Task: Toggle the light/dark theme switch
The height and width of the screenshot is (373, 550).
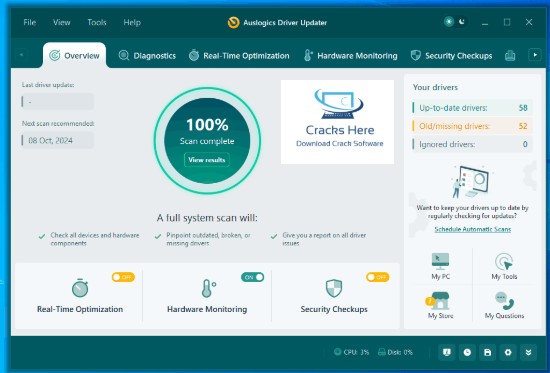Action: 455,22
